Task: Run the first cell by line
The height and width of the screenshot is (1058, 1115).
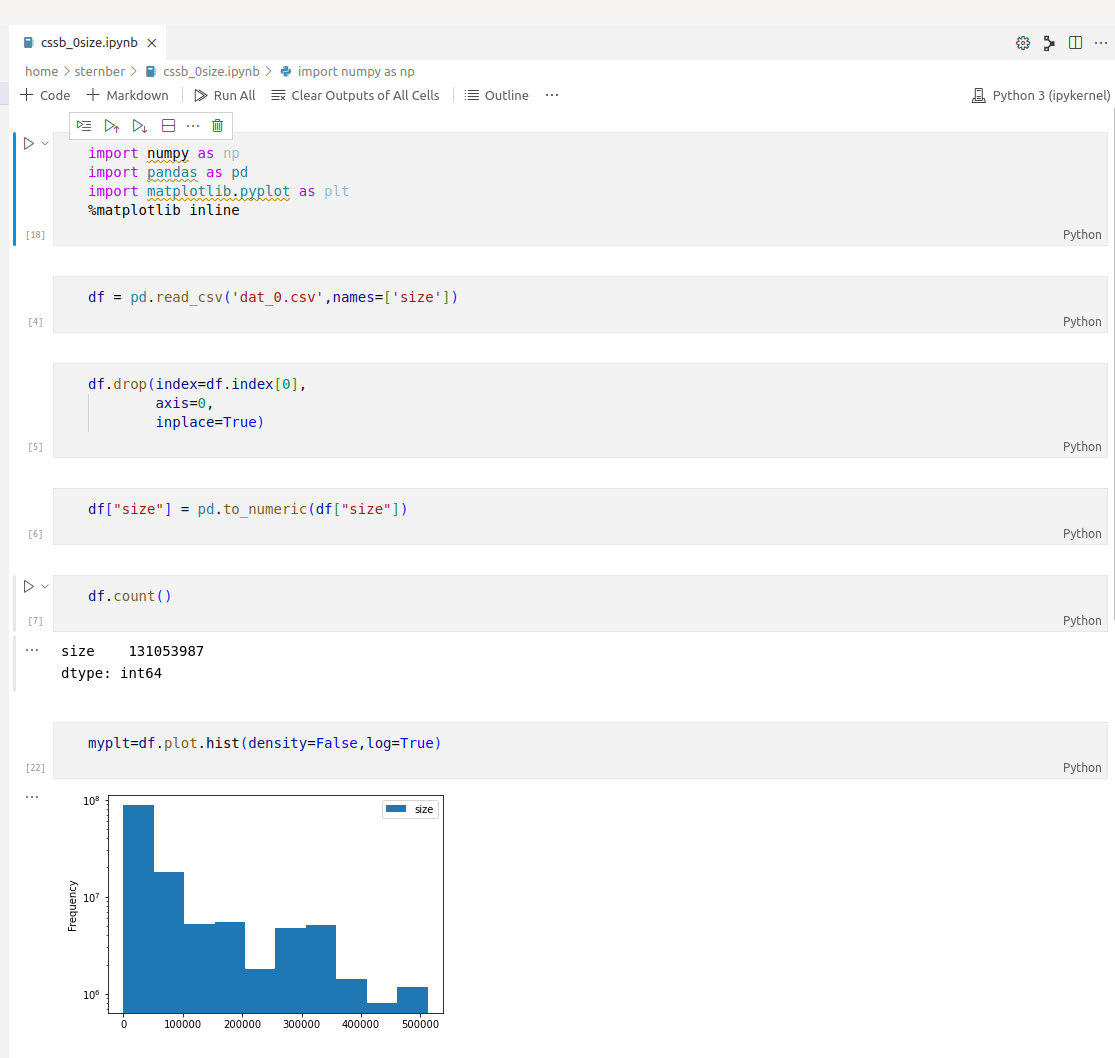Action: coord(84,126)
